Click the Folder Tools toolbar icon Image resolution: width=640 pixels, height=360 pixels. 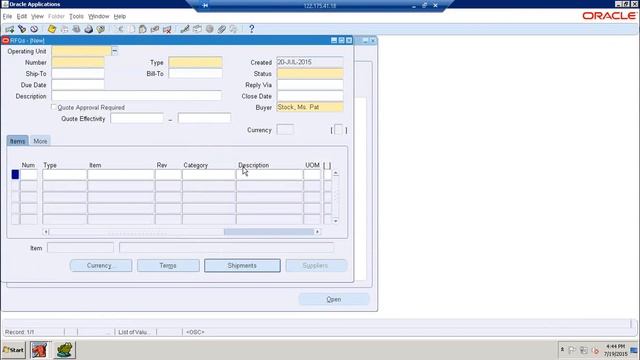tap(233, 29)
